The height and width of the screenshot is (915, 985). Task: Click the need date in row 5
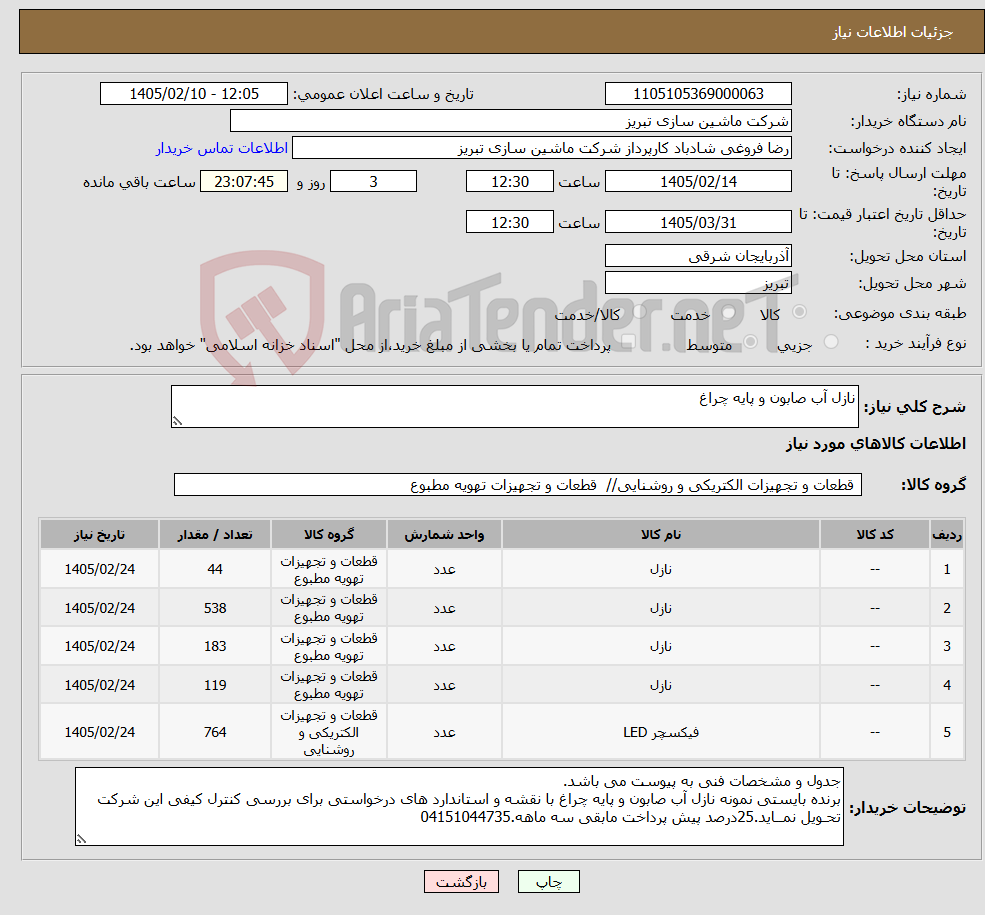click(99, 732)
